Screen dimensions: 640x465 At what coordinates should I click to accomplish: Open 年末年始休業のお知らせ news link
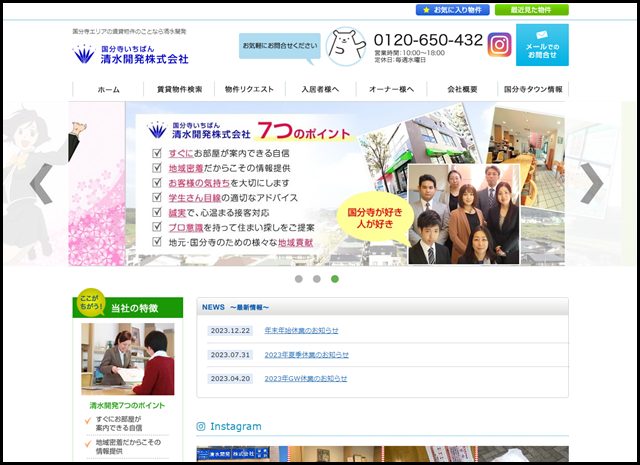(x=301, y=330)
